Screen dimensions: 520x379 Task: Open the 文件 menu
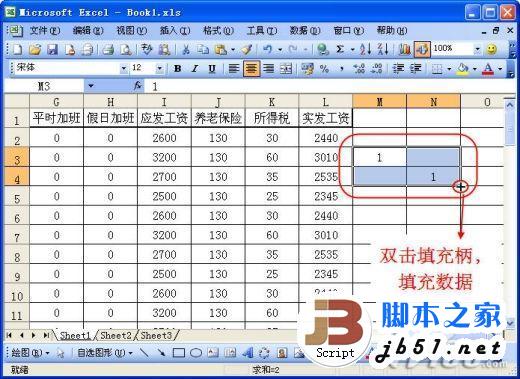pos(45,31)
